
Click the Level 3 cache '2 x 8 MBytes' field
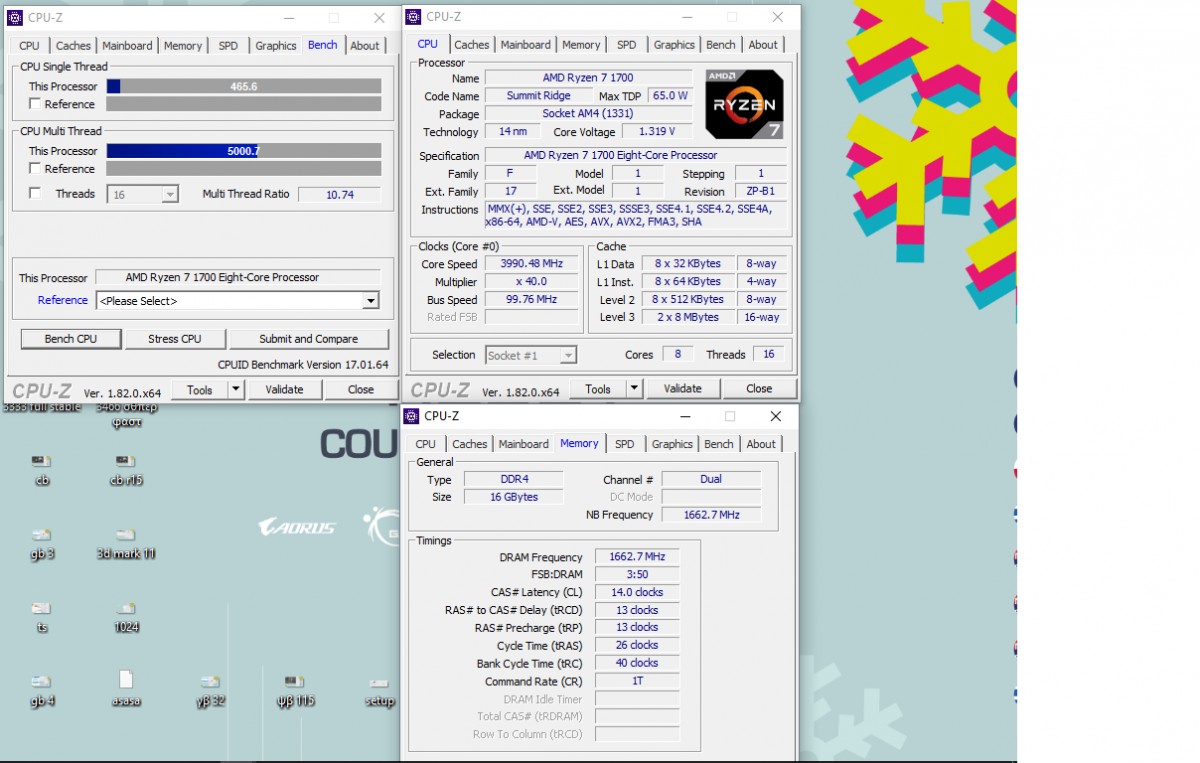click(x=687, y=317)
